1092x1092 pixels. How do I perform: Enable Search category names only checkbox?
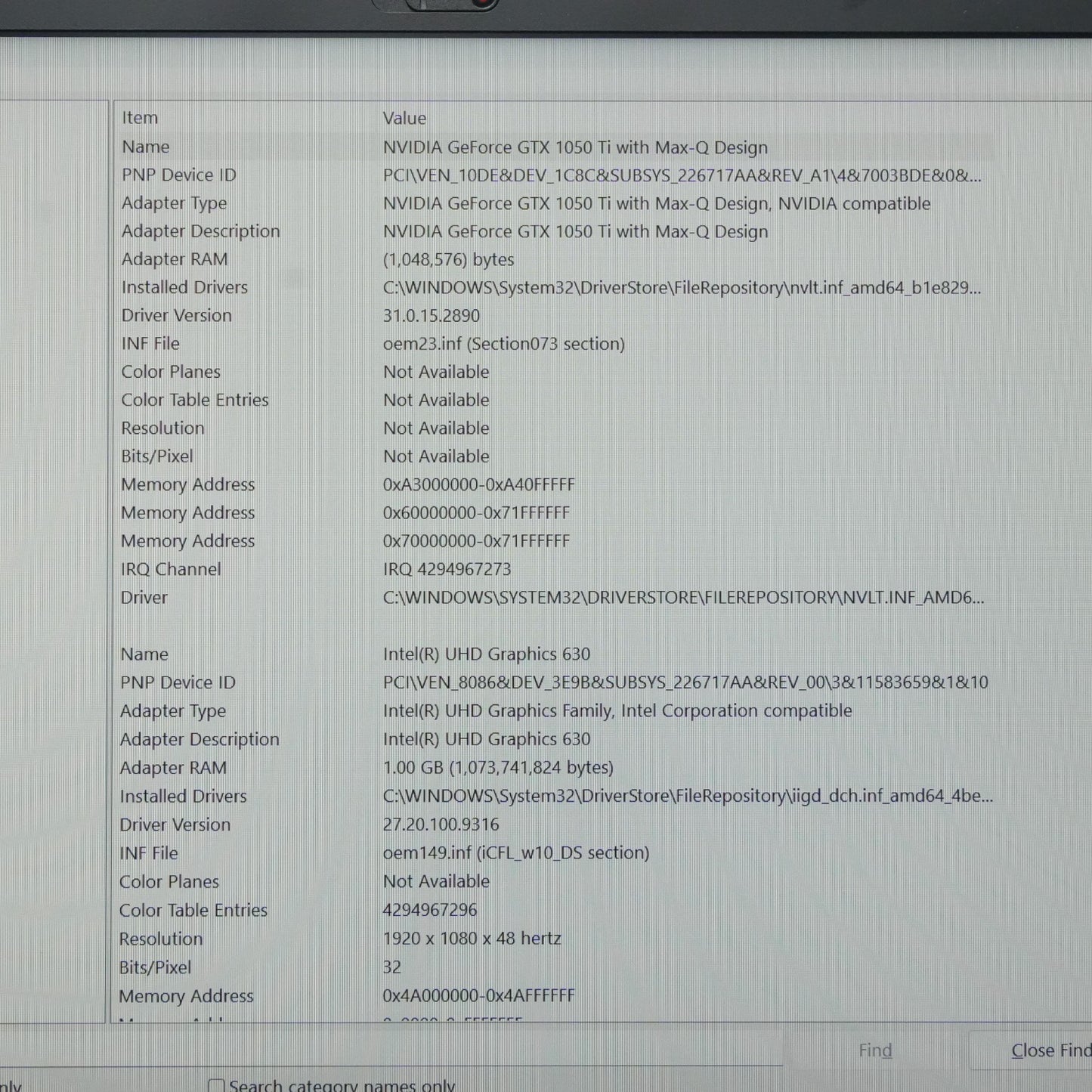pyautogui.click(x=216, y=1086)
